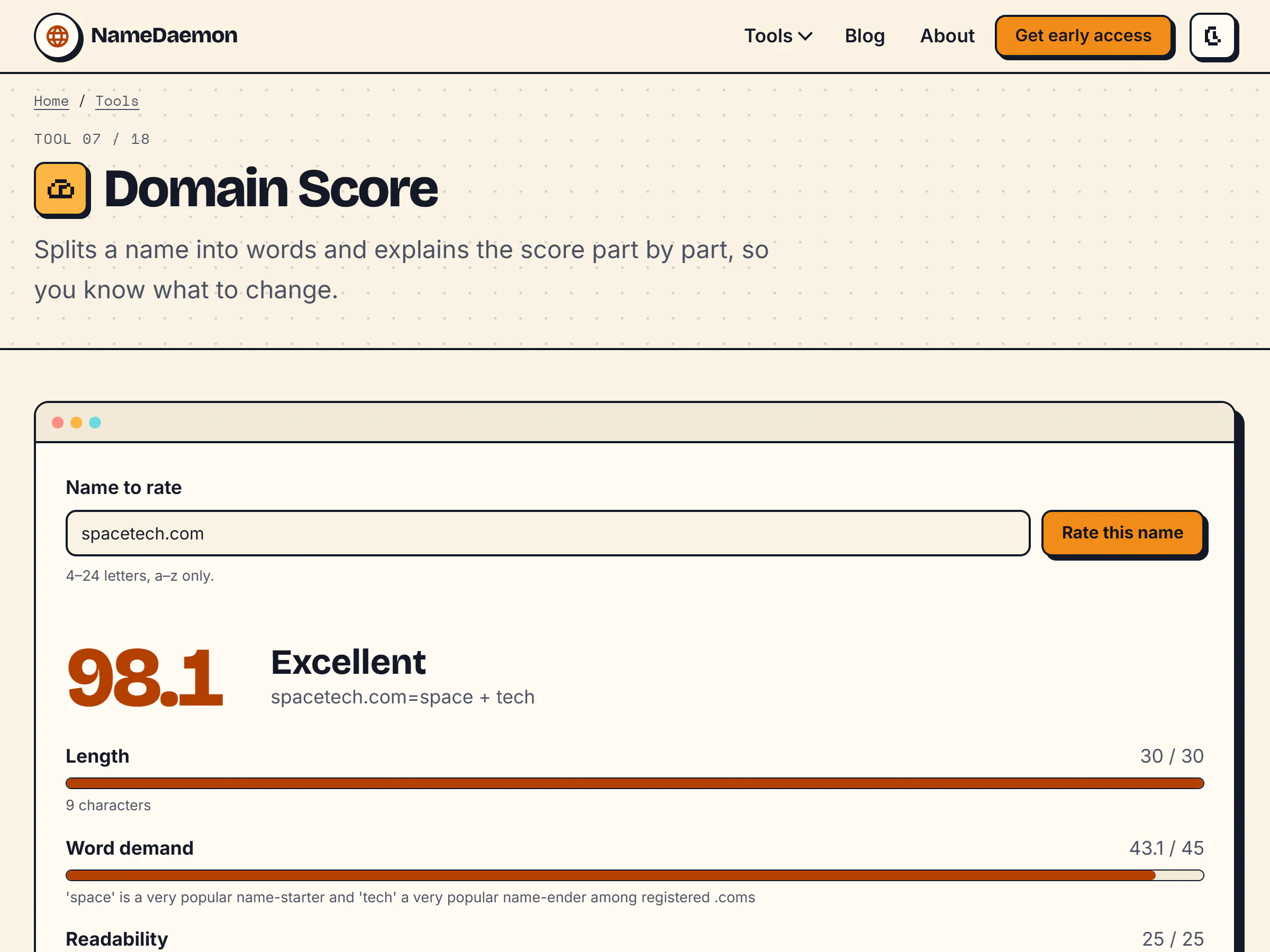
Task: Click the '9 characters' note
Action: [x=108, y=805]
